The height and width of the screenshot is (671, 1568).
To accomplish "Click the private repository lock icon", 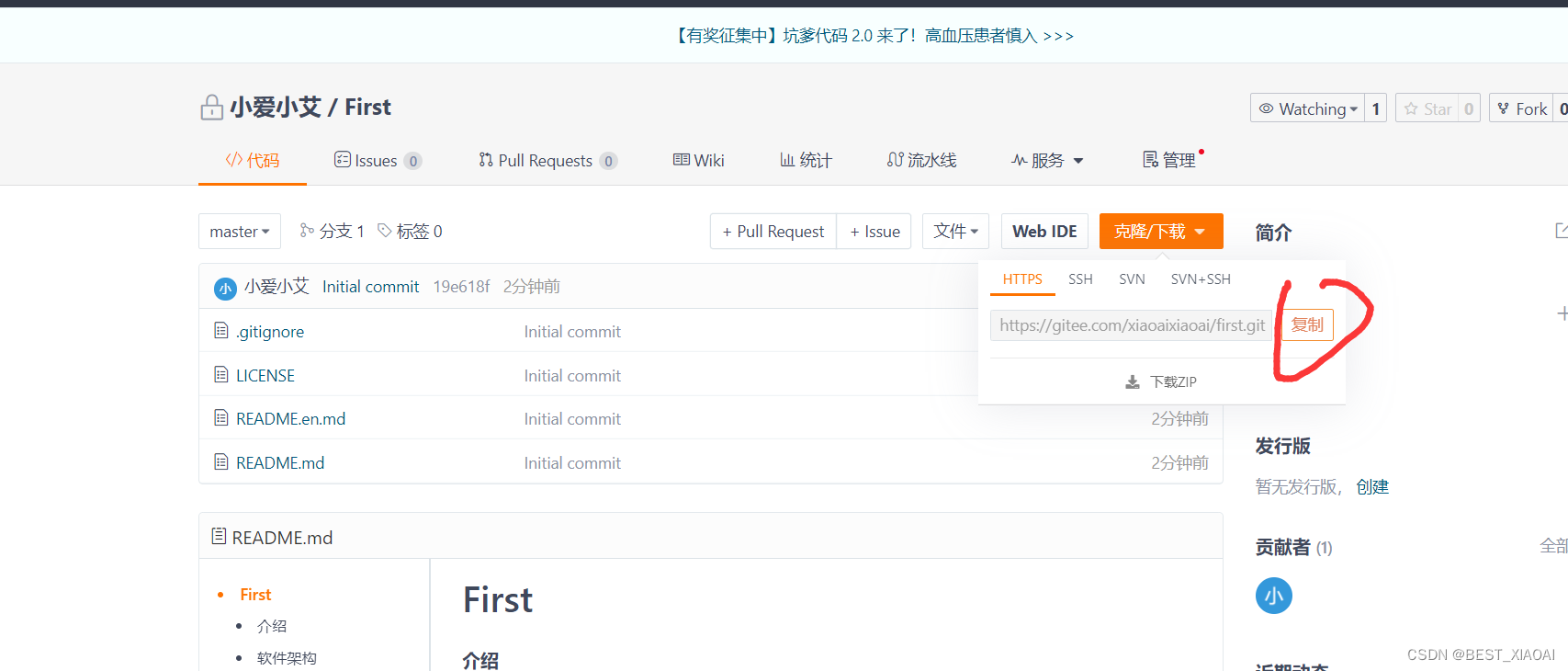I will tap(211, 108).
